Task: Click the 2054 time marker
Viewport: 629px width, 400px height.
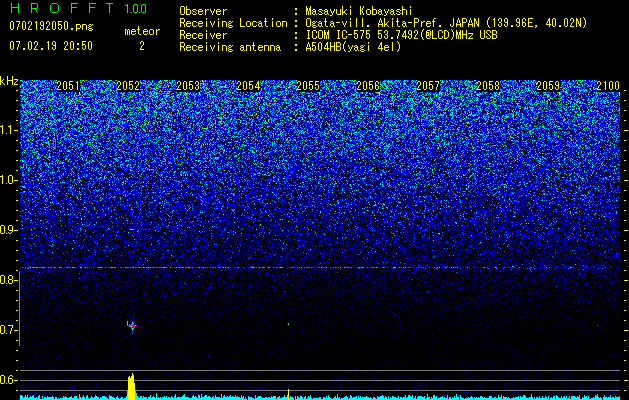Action: tap(248, 86)
